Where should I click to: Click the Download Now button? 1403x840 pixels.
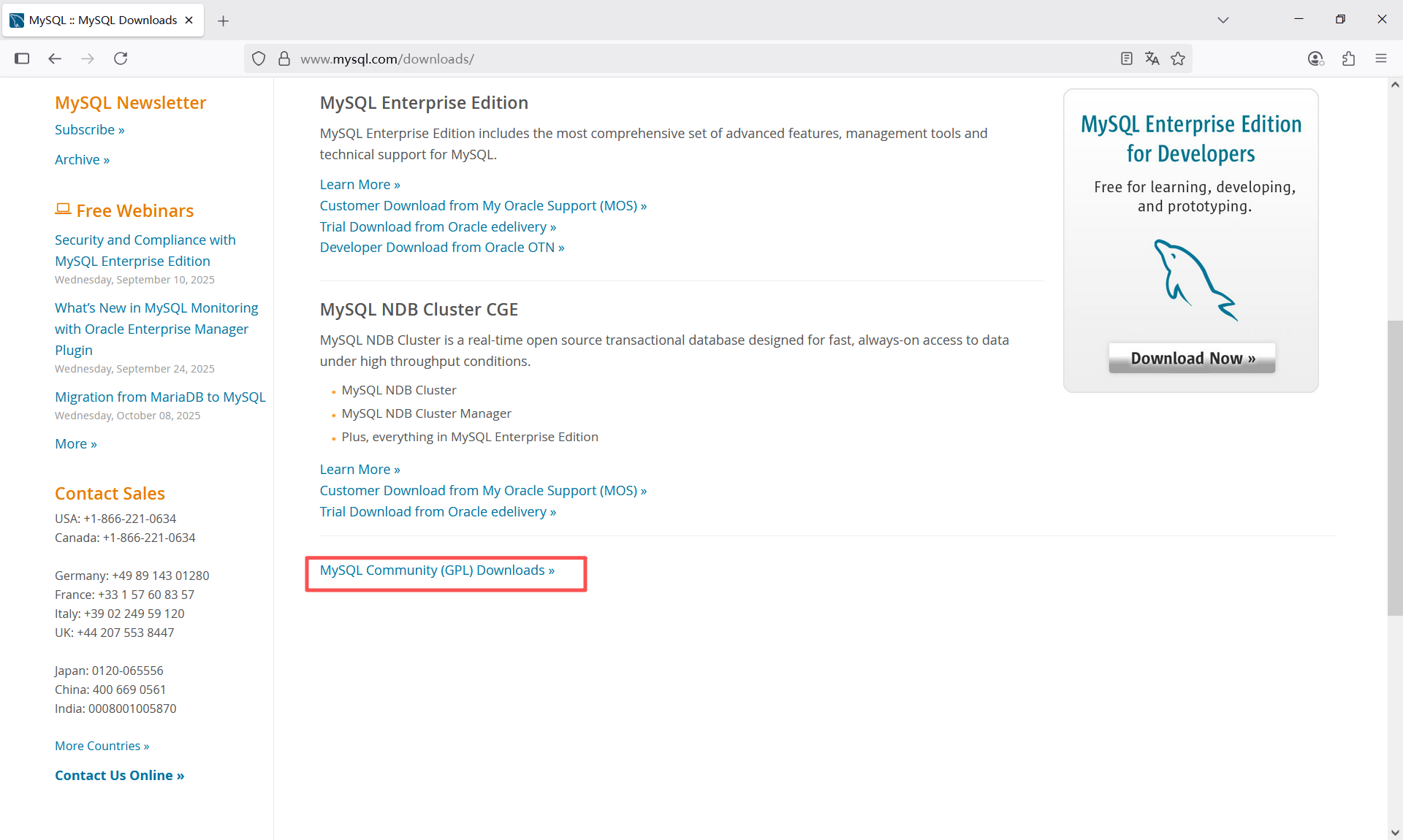tap(1192, 358)
